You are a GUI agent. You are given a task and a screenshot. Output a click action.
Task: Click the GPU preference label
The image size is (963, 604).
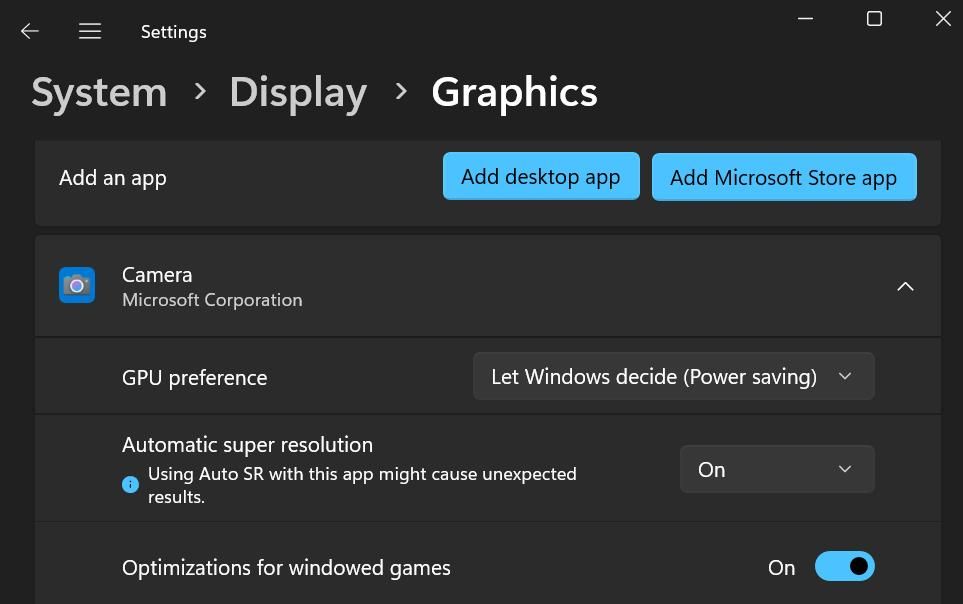(x=195, y=378)
